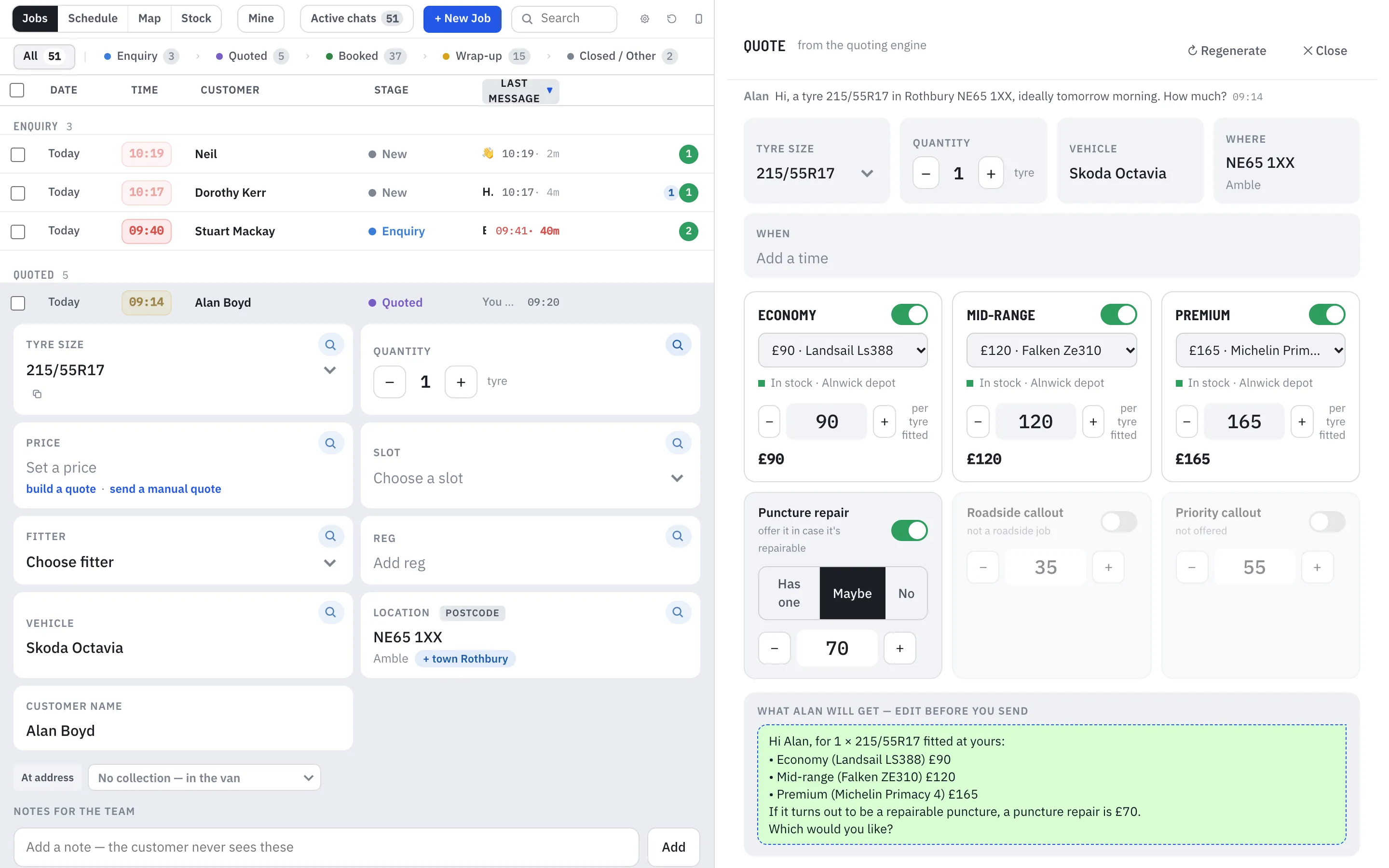Toggle the Premium tier off
This screenshot has width=1389, height=868.
[x=1327, y=314]
